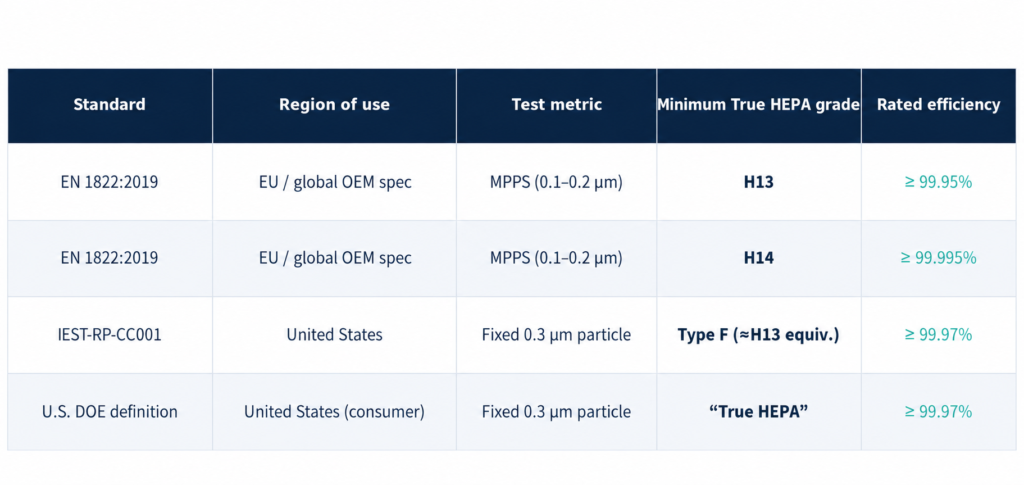Select the H13 grade cell
The height and width of the screenshot is (485, 1024).
pyautogui.click(x=758, y=181)
